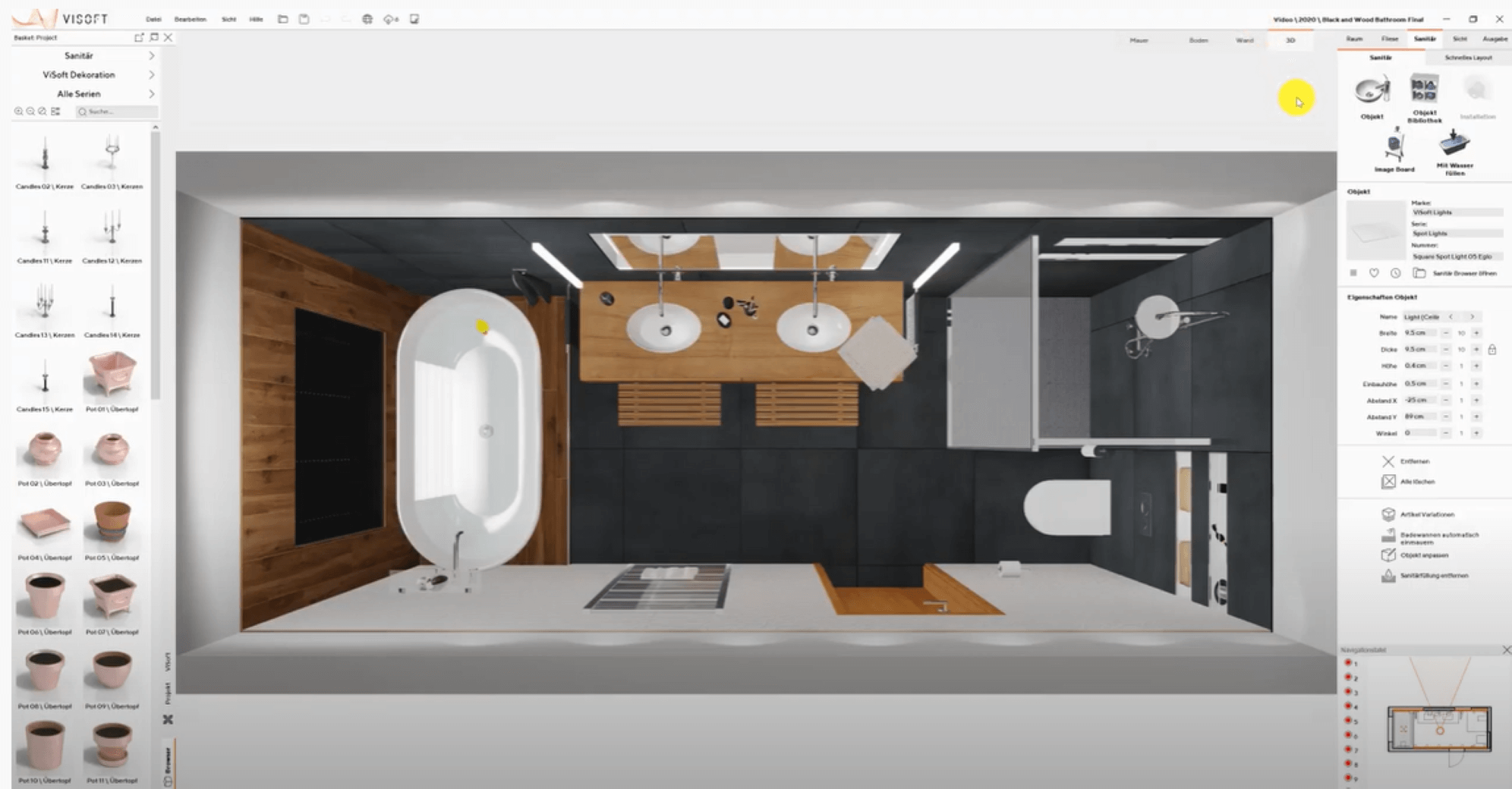Click the Breite value field
Screen dimensions: 1512x789
click(x=1419, y=333)
